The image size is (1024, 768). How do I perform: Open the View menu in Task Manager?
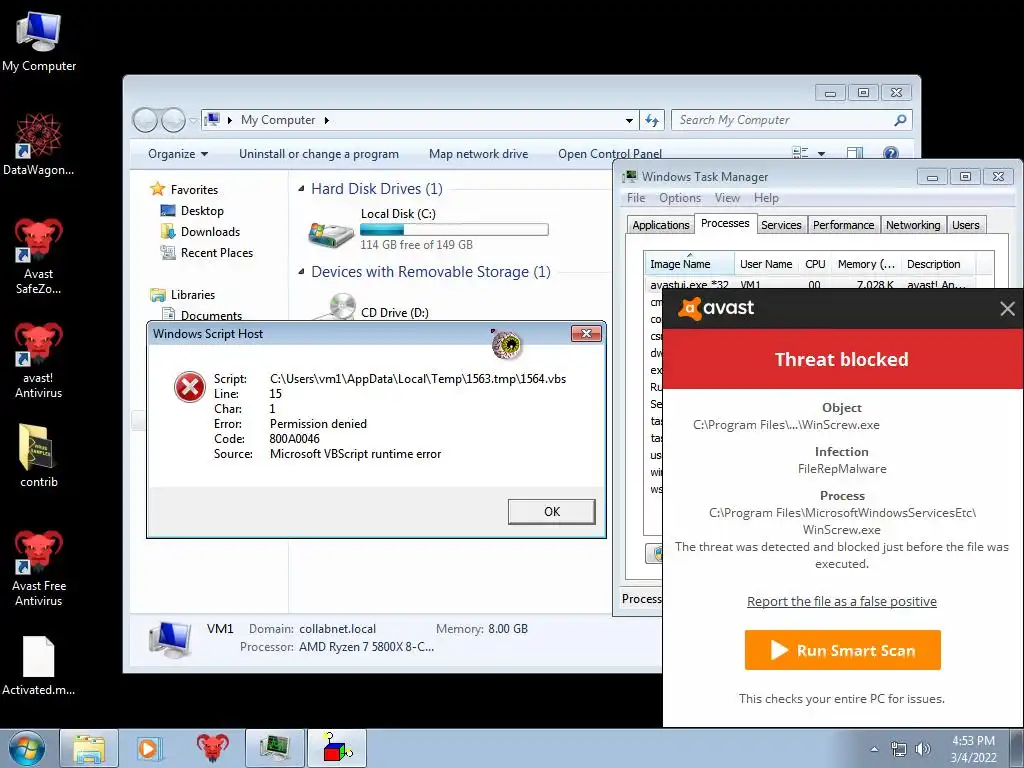727,198
